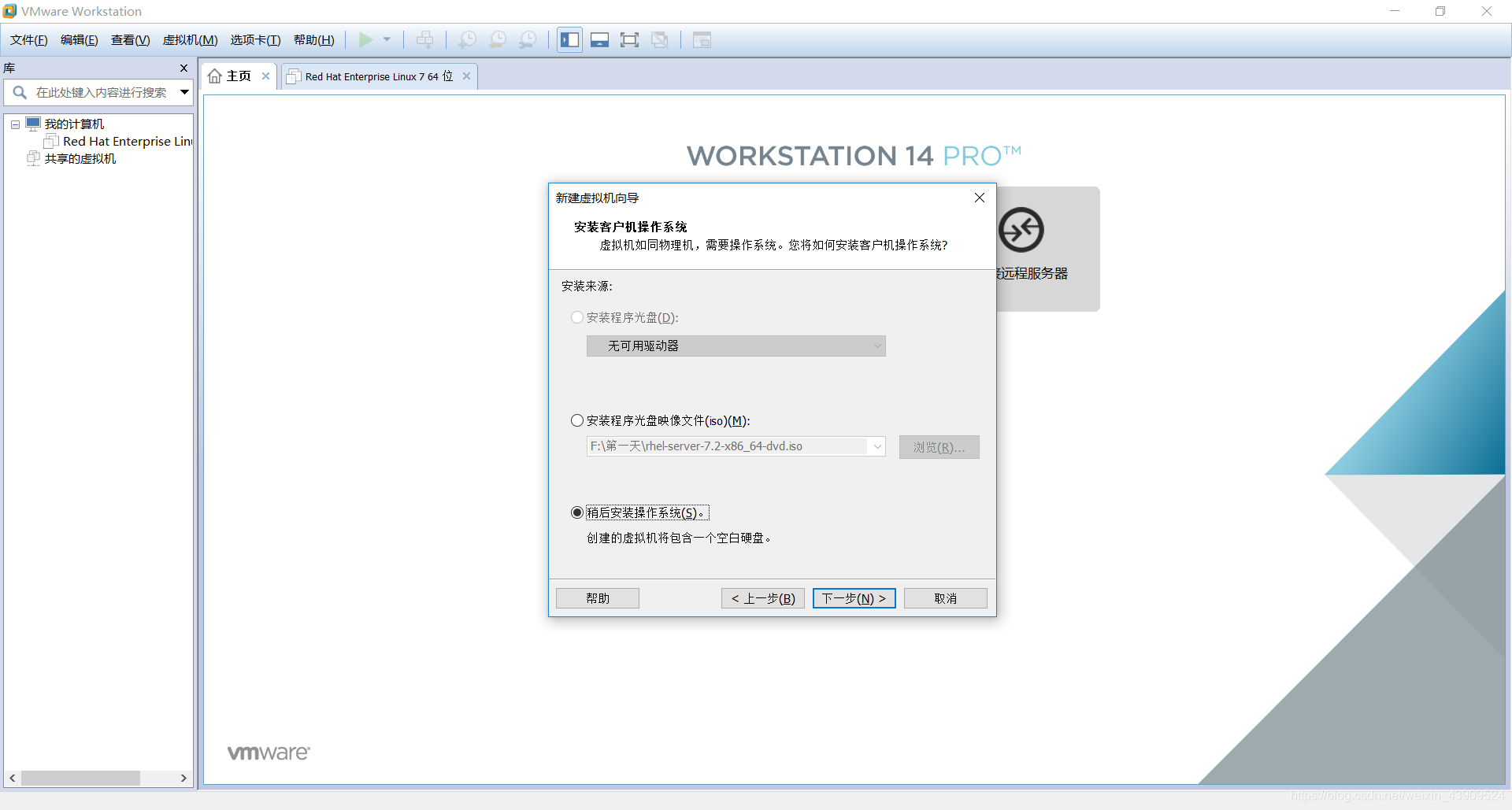Click the library right scroll arrow
Viewport: 1512px width, 810px height.
pyautogui.click(x=183, y=778)
